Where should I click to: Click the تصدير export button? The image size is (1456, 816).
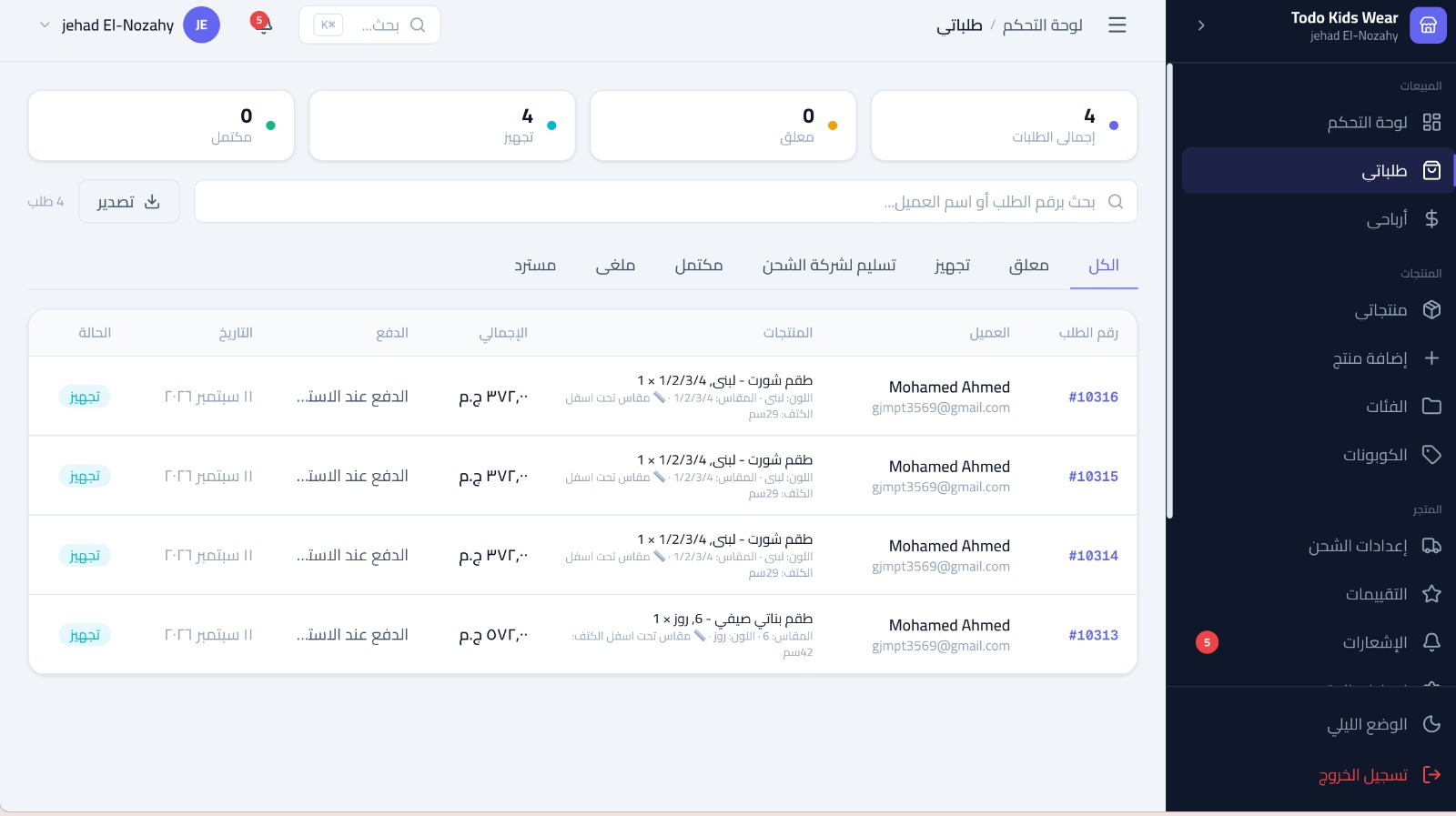[129, 201]
